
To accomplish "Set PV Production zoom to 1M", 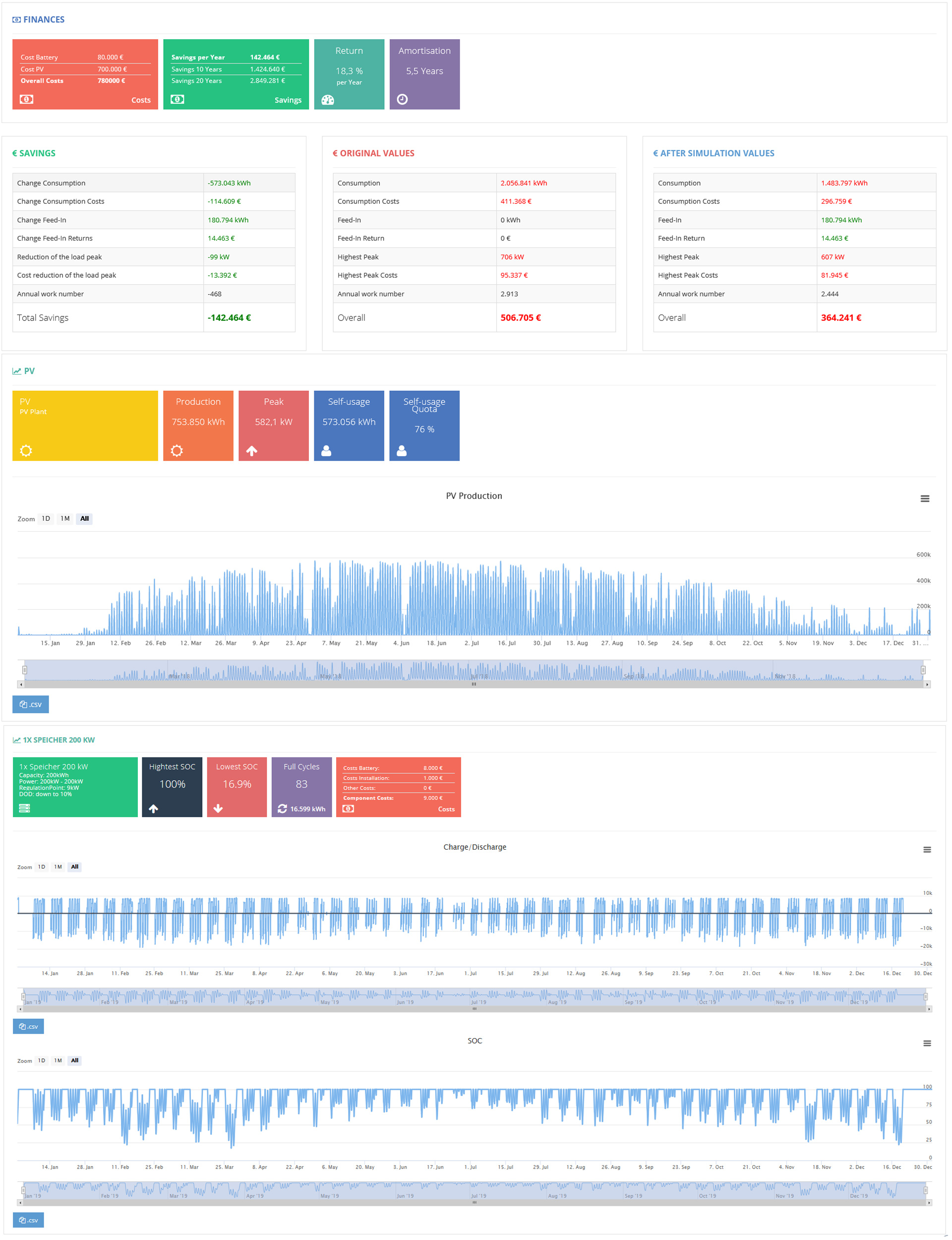I will 65,518.
